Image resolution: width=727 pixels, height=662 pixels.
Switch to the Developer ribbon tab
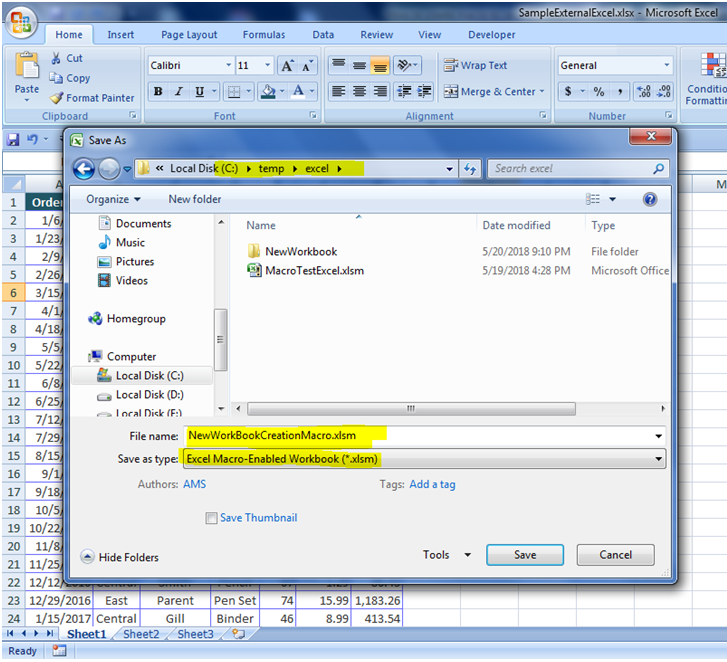(491, 35)
